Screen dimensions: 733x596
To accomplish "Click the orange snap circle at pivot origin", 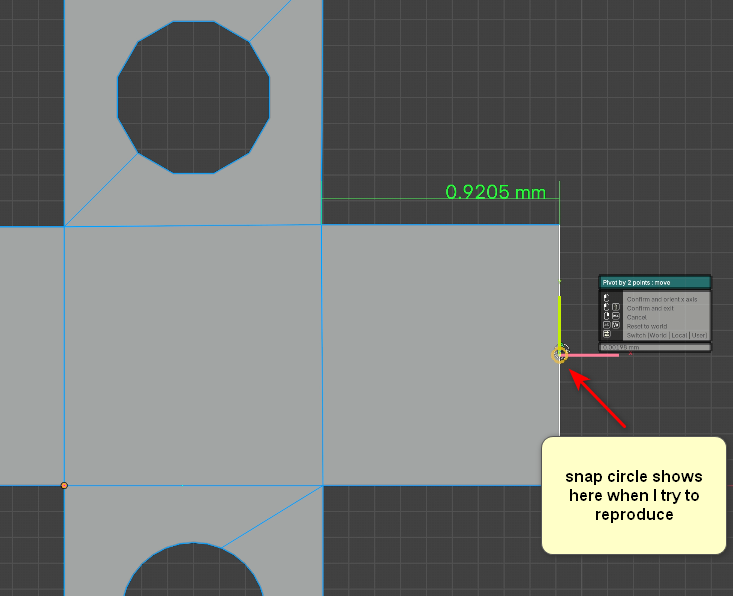I will pyautogui.click(x=560, y=355).
